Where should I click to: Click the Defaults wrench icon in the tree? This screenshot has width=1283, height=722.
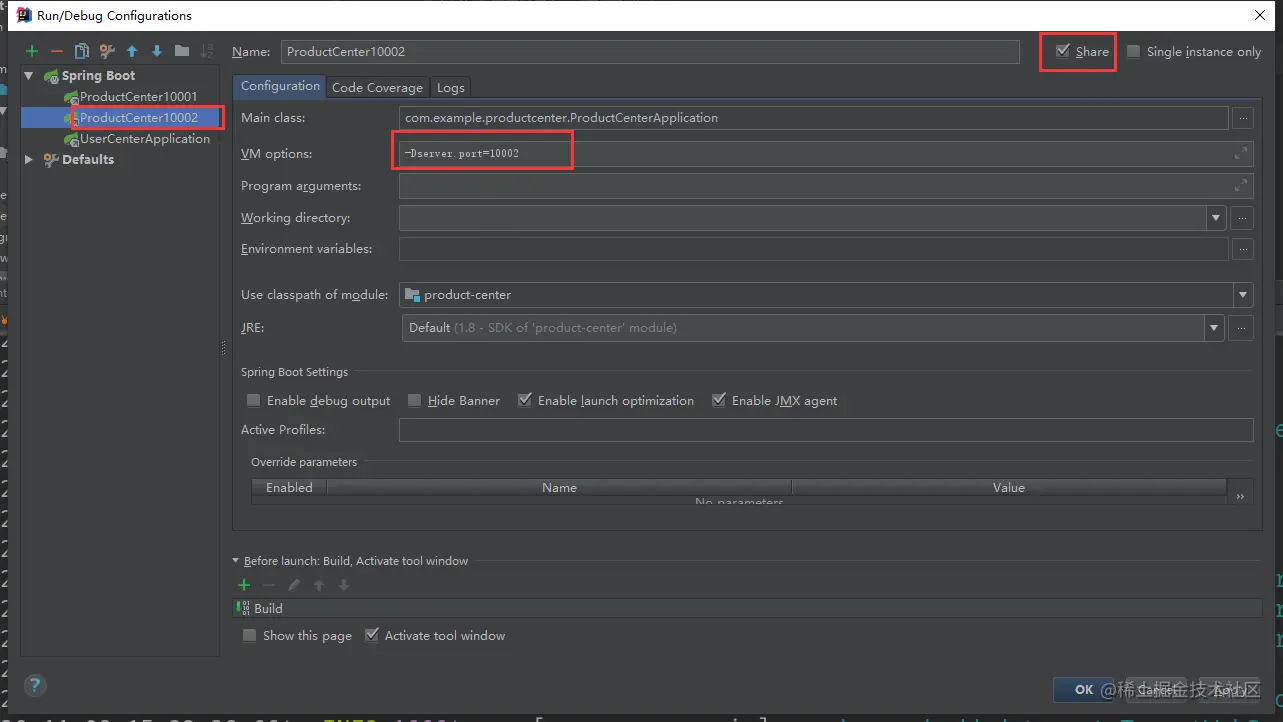[50, 160]
